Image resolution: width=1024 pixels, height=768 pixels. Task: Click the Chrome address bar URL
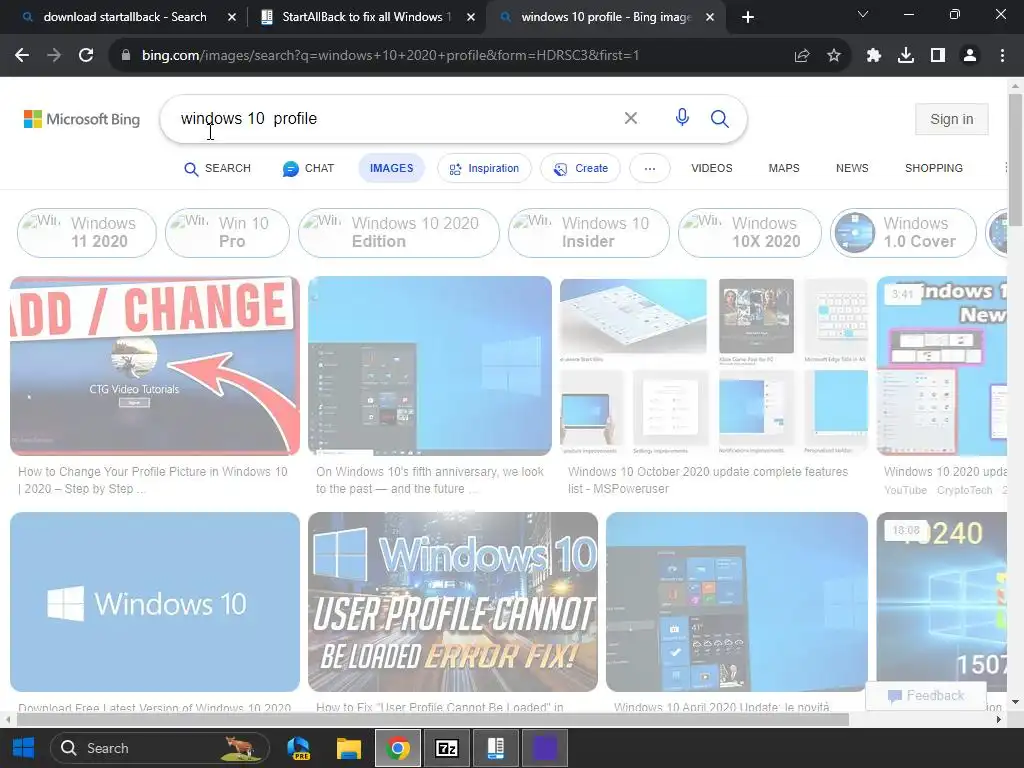390,56
